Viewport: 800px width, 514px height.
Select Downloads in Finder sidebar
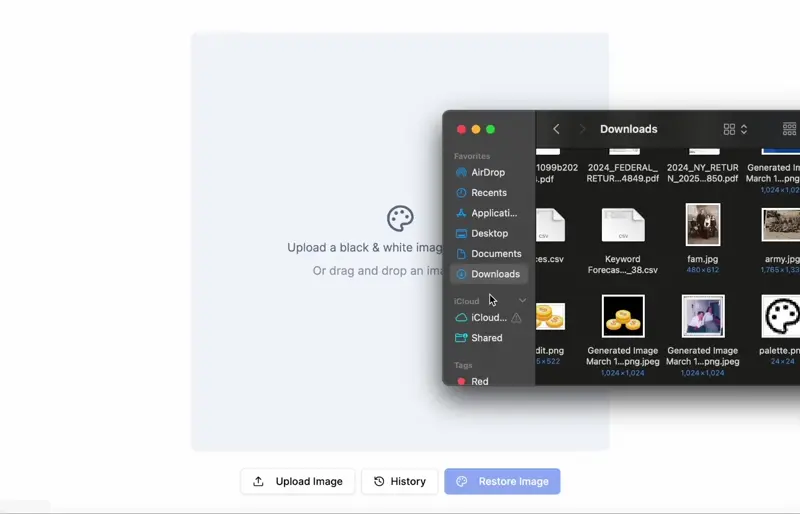(494, 274)
